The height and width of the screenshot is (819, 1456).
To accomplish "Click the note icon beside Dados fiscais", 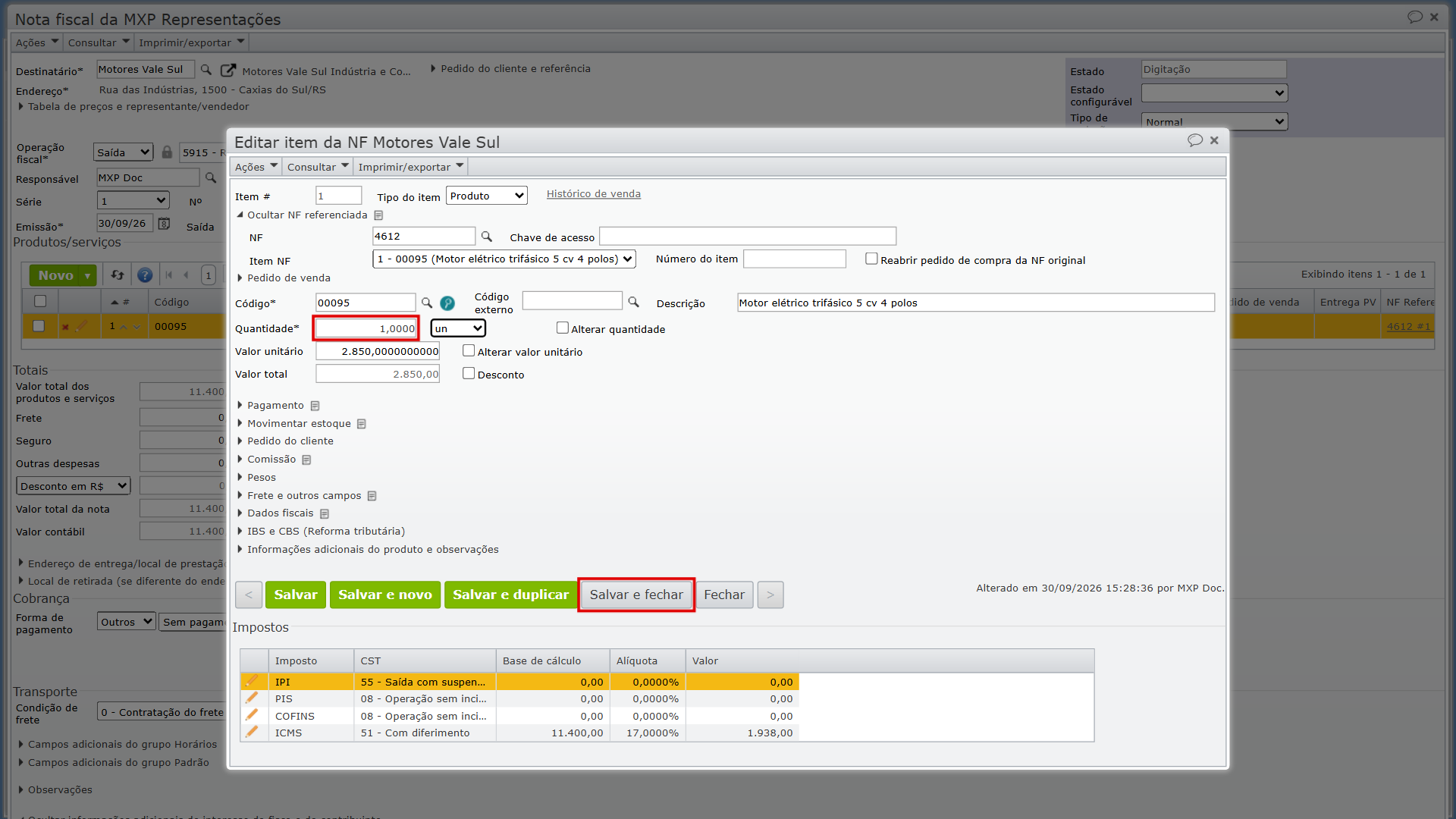I will [x=324, y=513].
